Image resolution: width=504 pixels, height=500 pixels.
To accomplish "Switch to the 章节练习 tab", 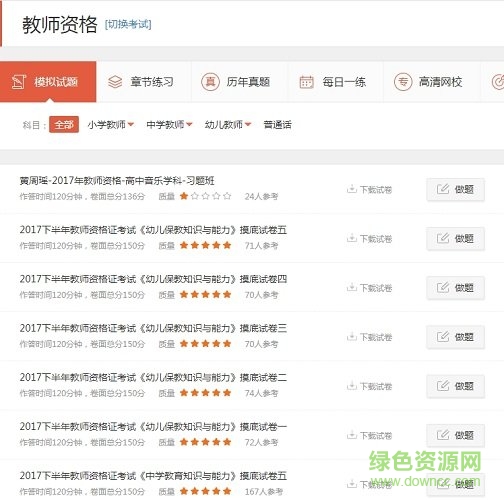I will (x=144, y=82).
